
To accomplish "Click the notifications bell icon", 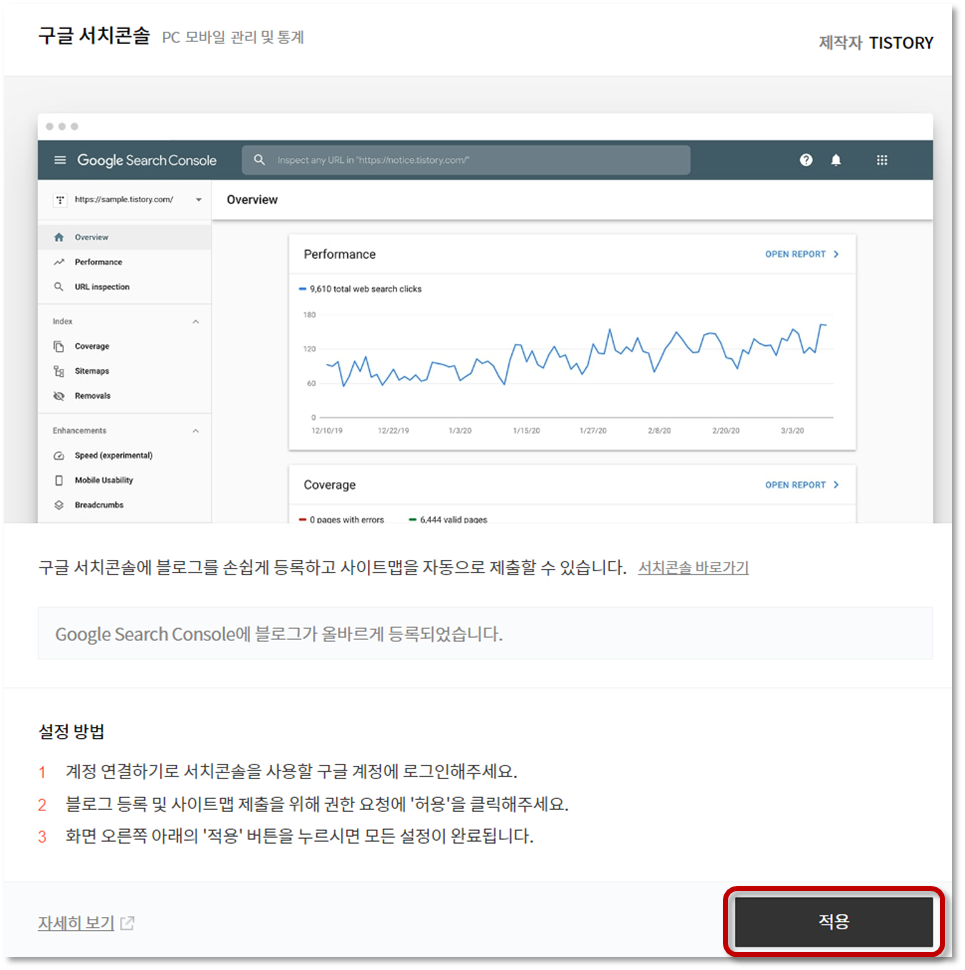I will [836, 160].
